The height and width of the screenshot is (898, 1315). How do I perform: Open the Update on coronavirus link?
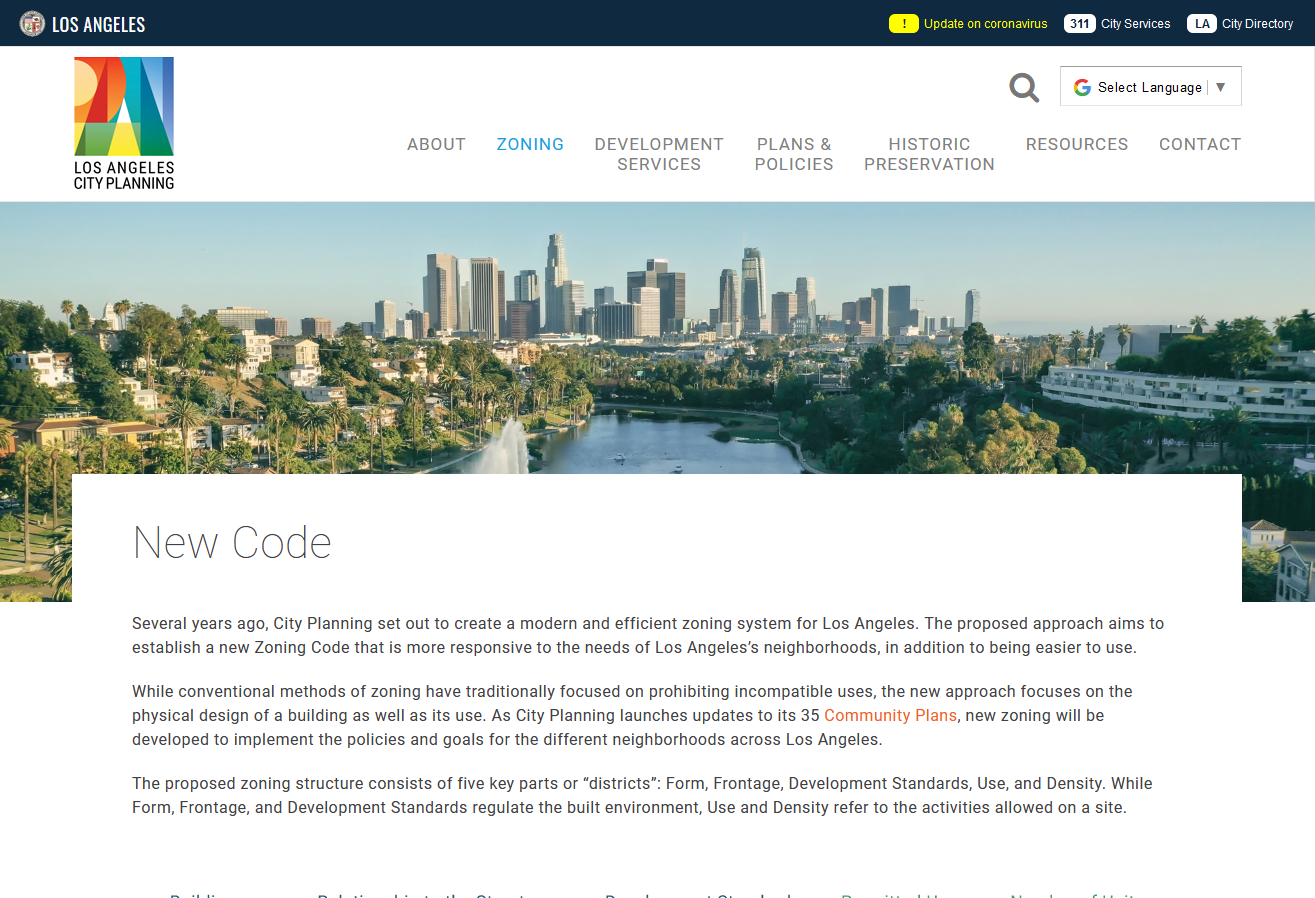tap(985, 24)
